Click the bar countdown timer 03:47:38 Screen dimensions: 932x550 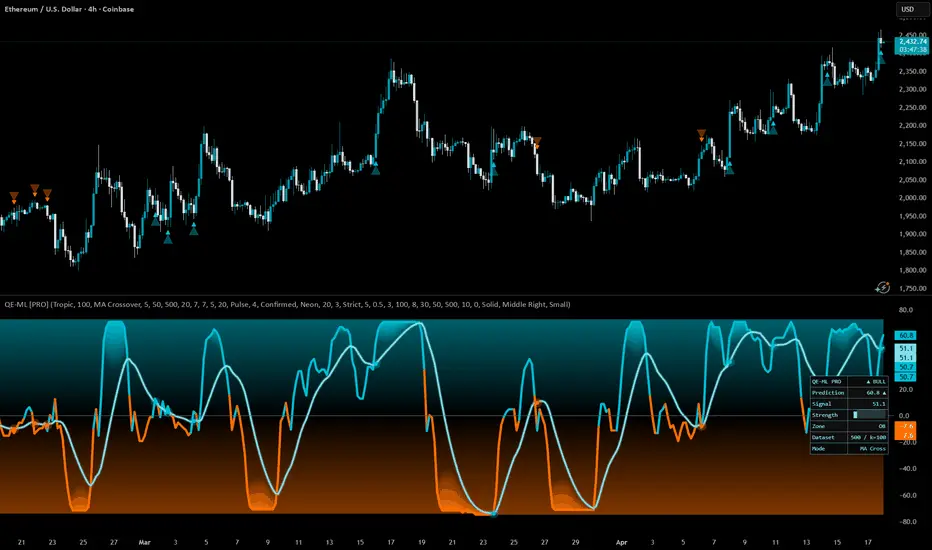pos(913,50)
